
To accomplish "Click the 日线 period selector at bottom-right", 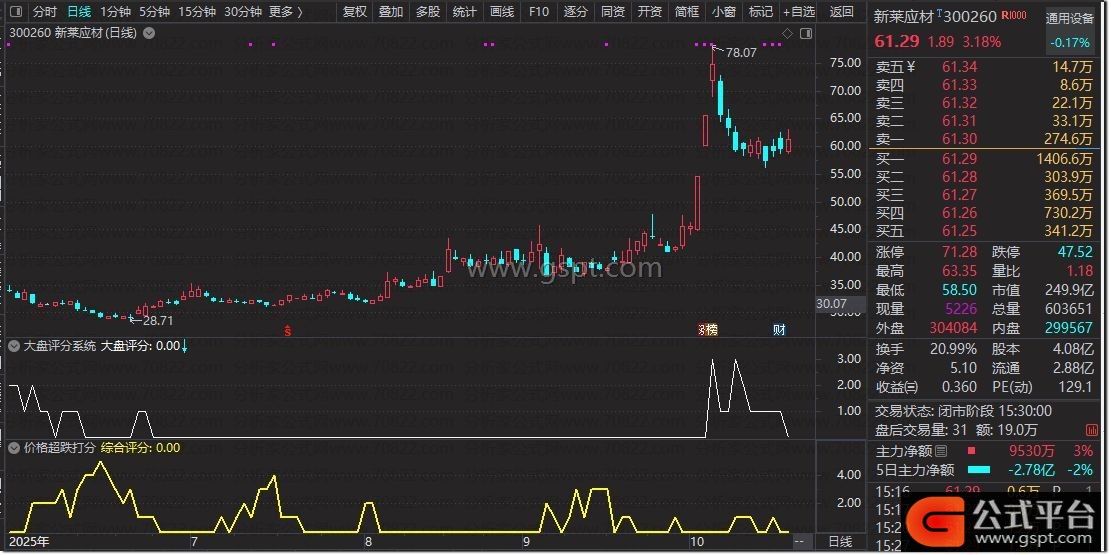I will point(840,542).
